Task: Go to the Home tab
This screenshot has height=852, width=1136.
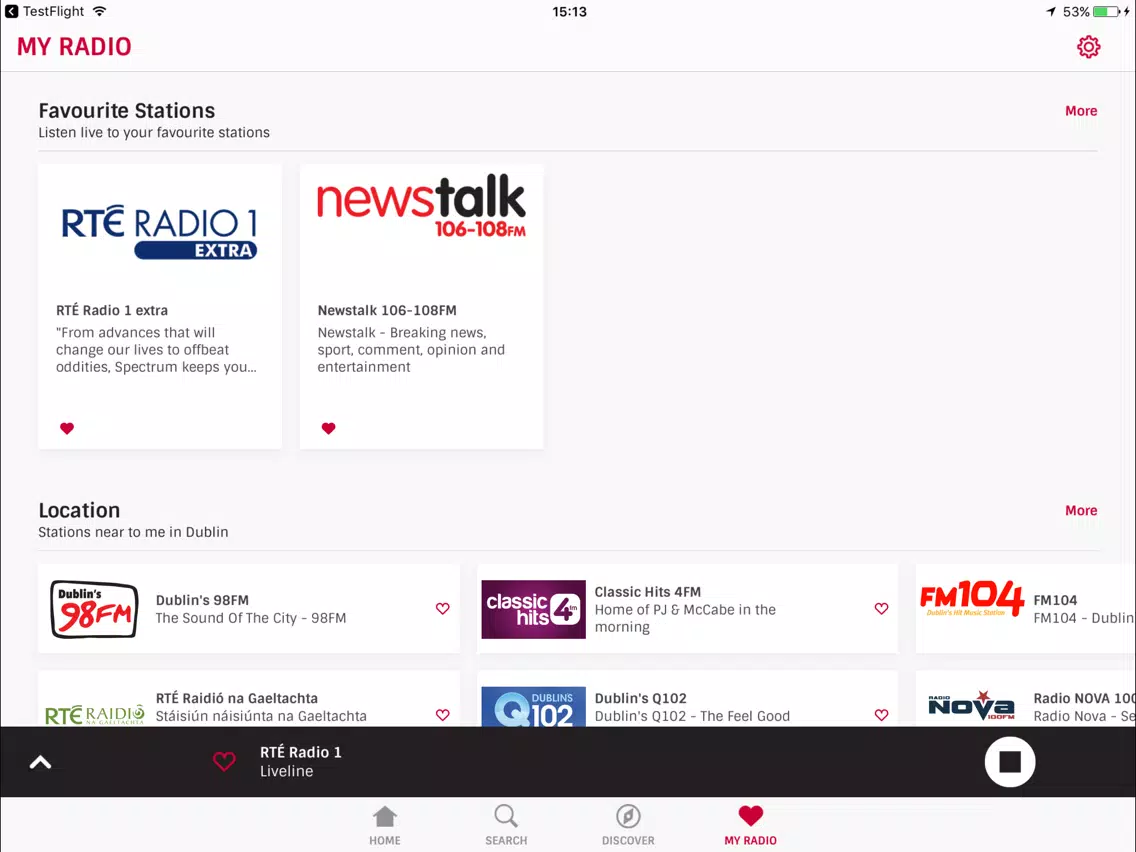Action: pyautogui.click(x=385, y=826)
